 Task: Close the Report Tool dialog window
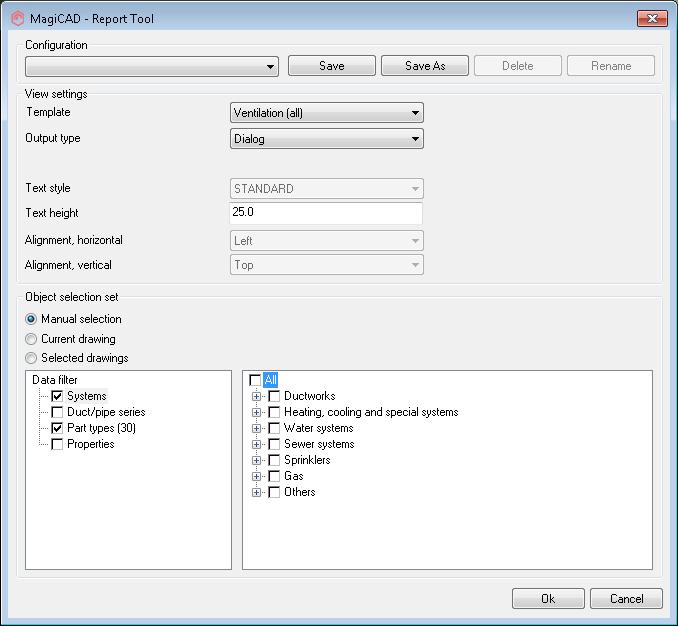tap(652, 19)
